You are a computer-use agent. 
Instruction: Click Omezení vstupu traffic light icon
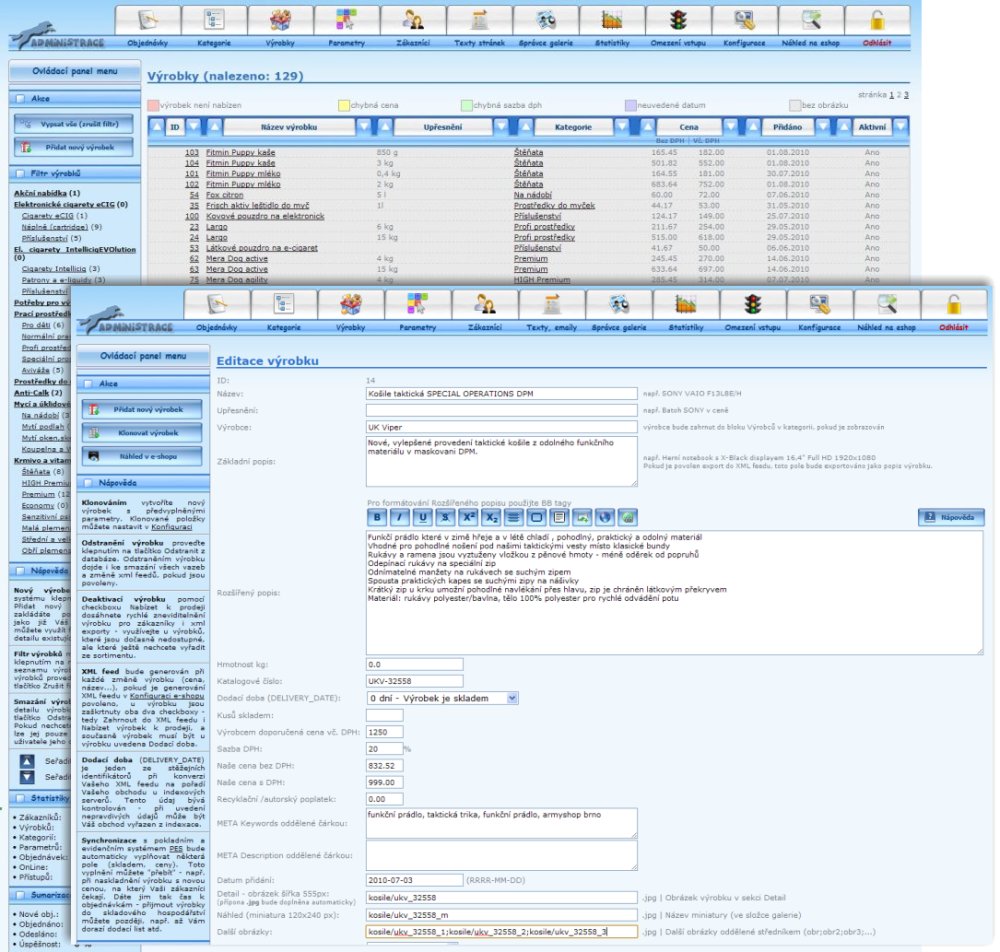tap(753, 306)
